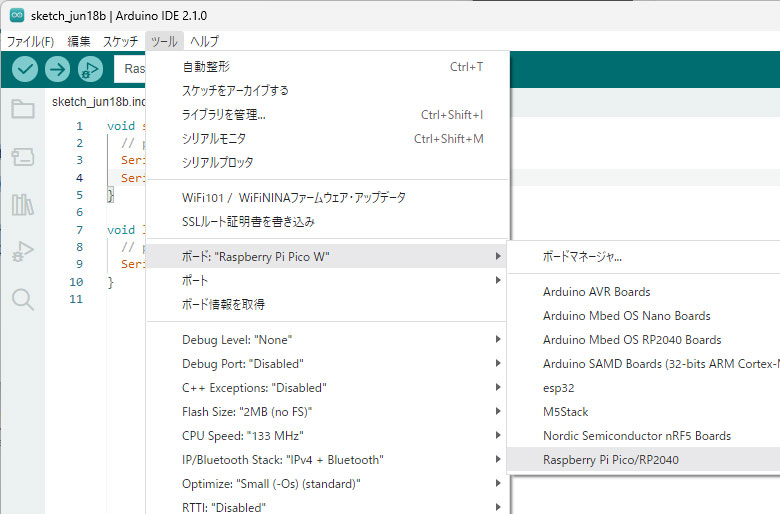Expand Debug Port: "Disabled" submenu
780x514 pixels.
click(x=328, y=364)
